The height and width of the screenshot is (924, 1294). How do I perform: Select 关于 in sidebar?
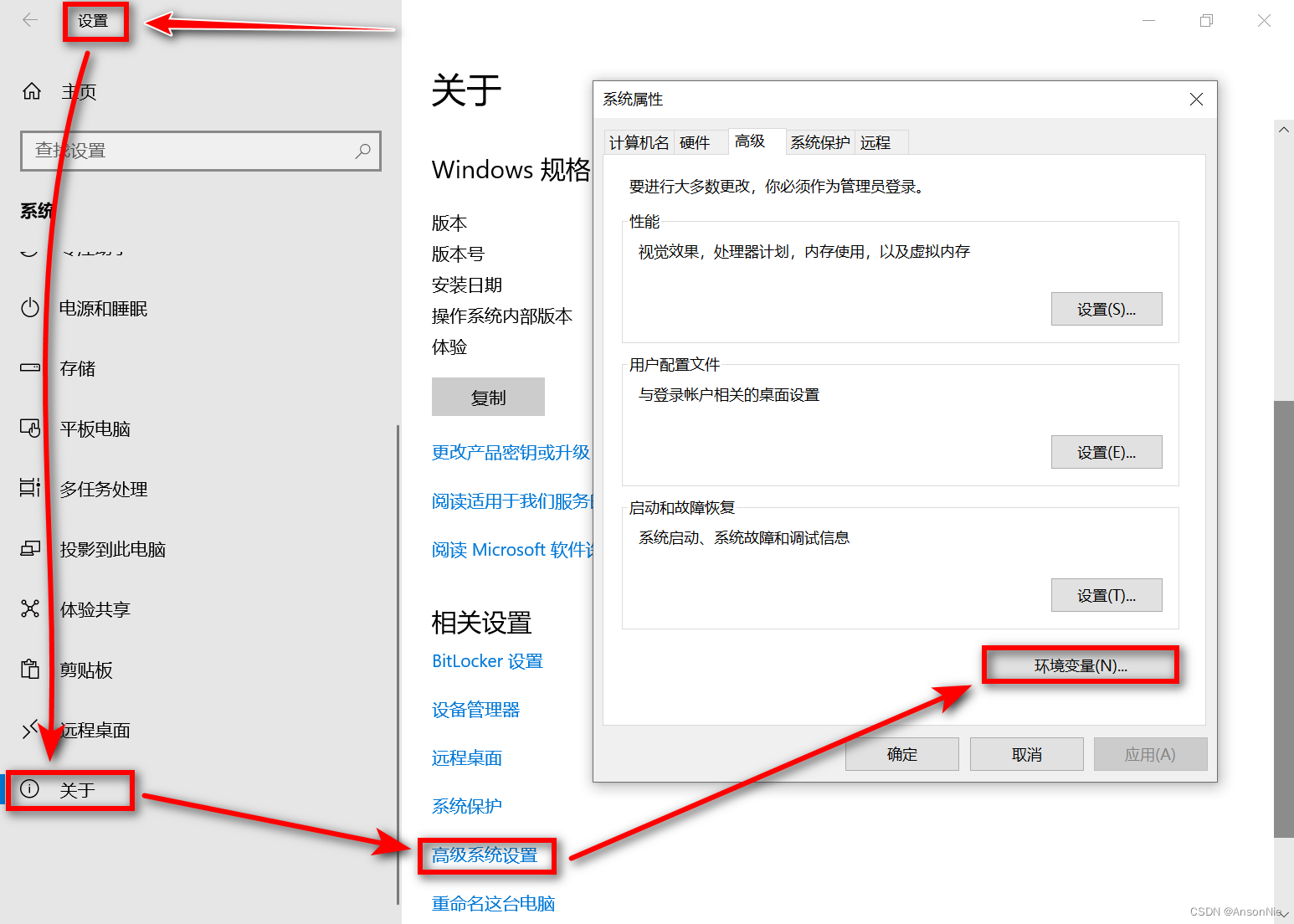(78, 791)
